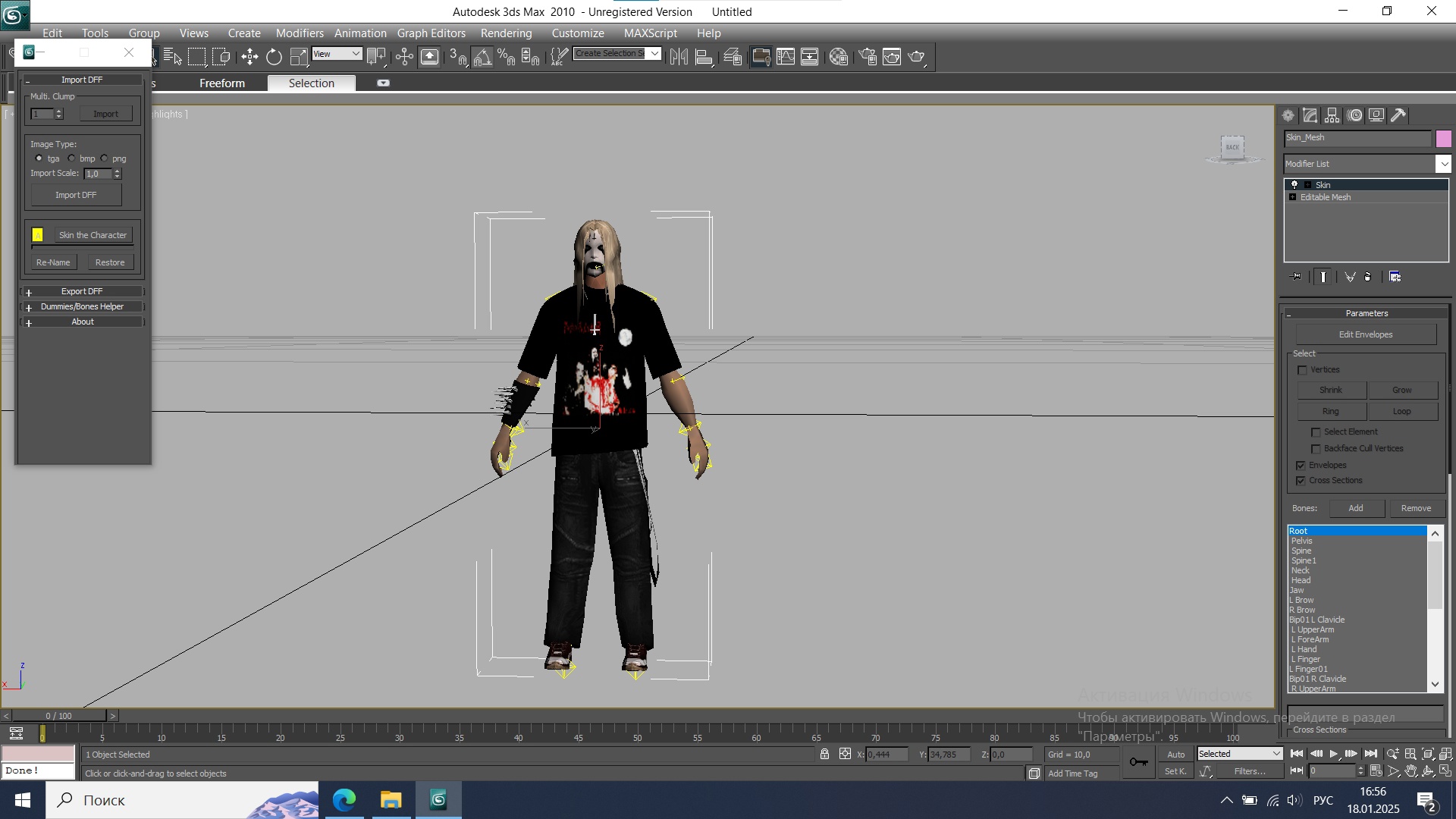Uncheck the Envelopes checkbox

pyautogui.click(x=1301, y=465)
